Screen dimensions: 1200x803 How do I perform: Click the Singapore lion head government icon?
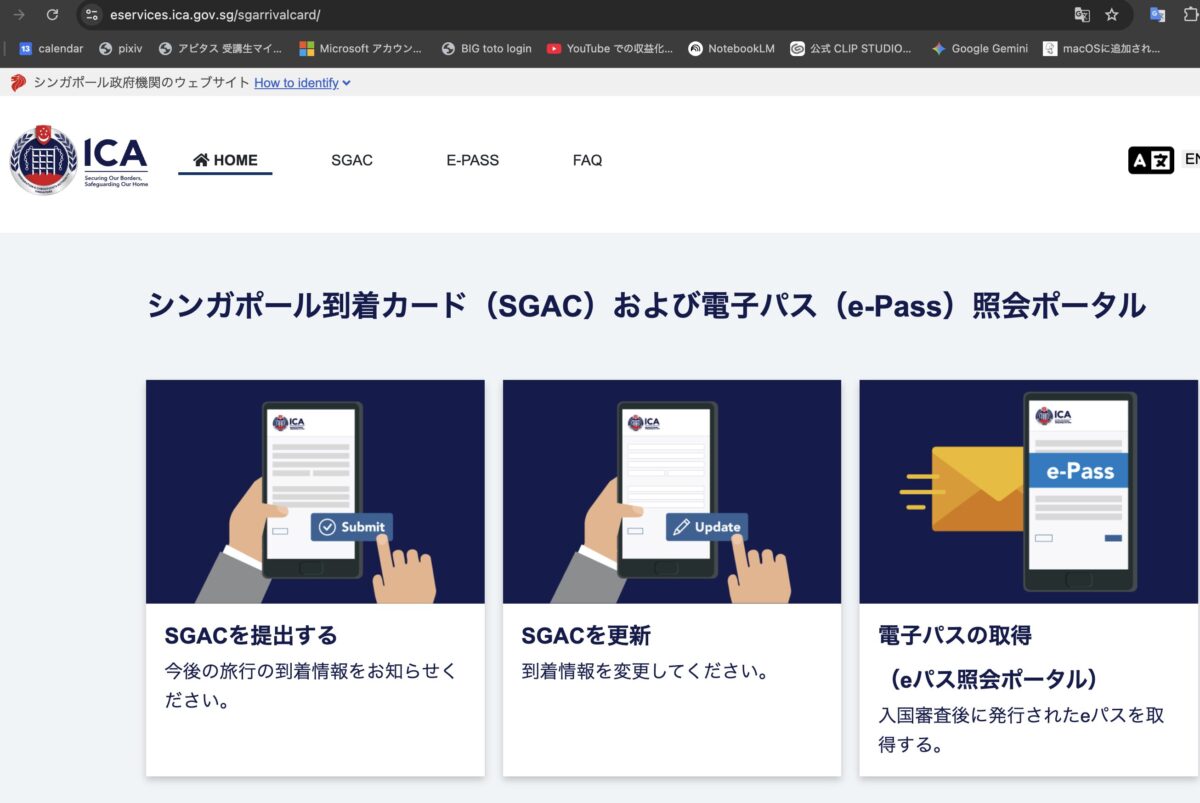tap(18, 83)
